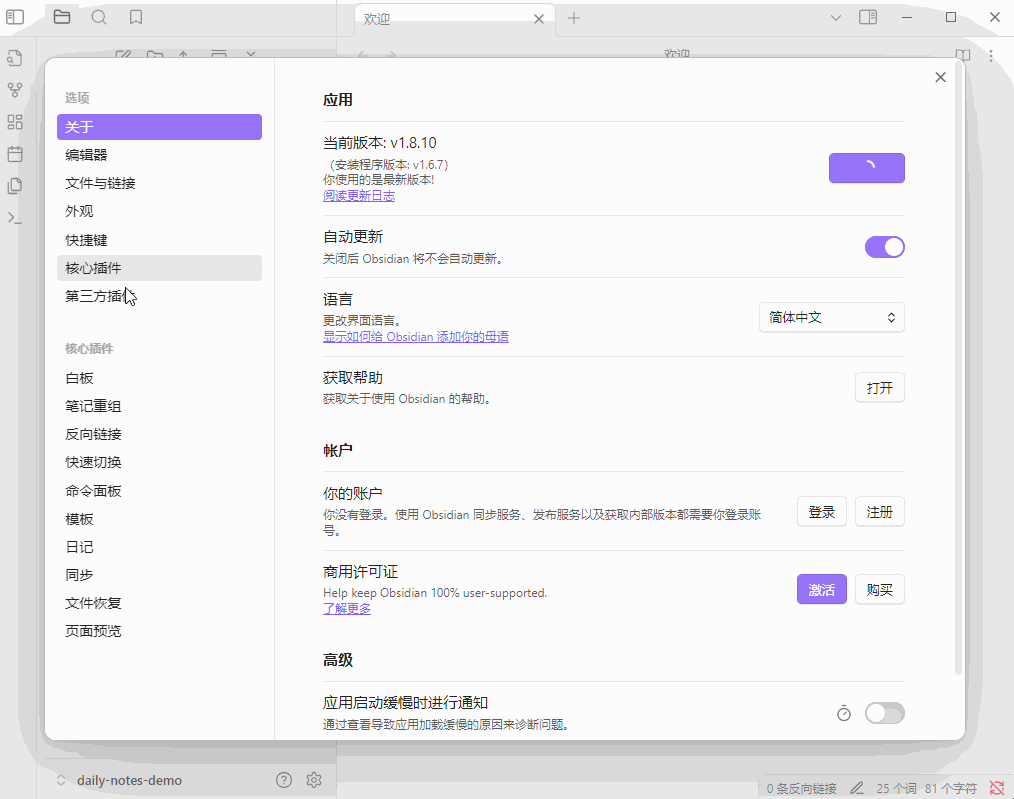The image size is (1014, 799).
Task: Click the 25 个词 word count
Action: [896, 789]
